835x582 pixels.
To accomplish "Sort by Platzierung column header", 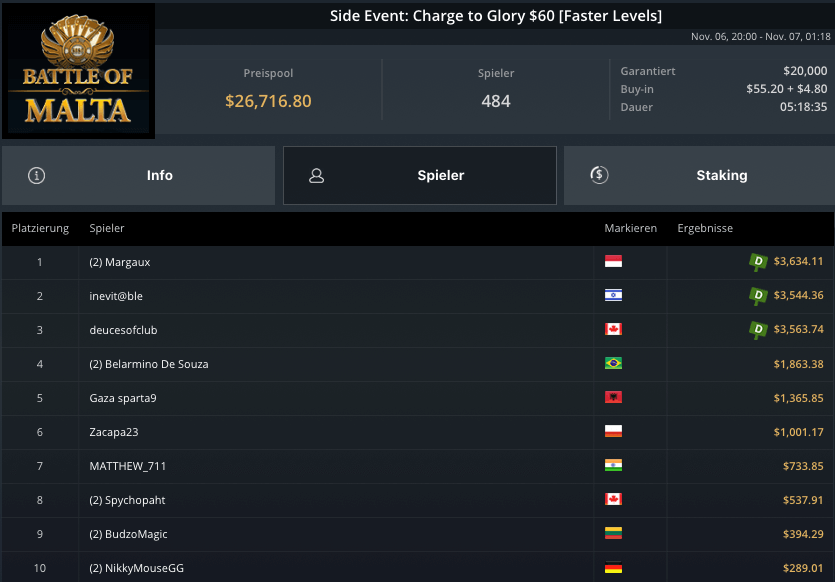I will pos(40,228).
